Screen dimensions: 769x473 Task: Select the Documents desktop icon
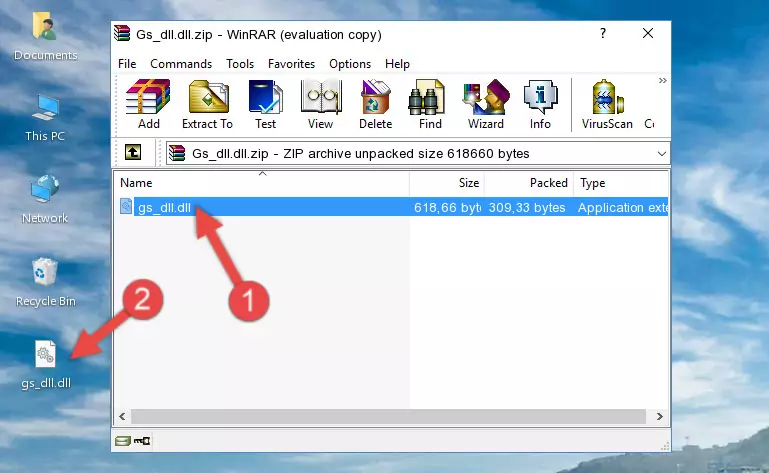pyautogui.click(x=45, y=37)
